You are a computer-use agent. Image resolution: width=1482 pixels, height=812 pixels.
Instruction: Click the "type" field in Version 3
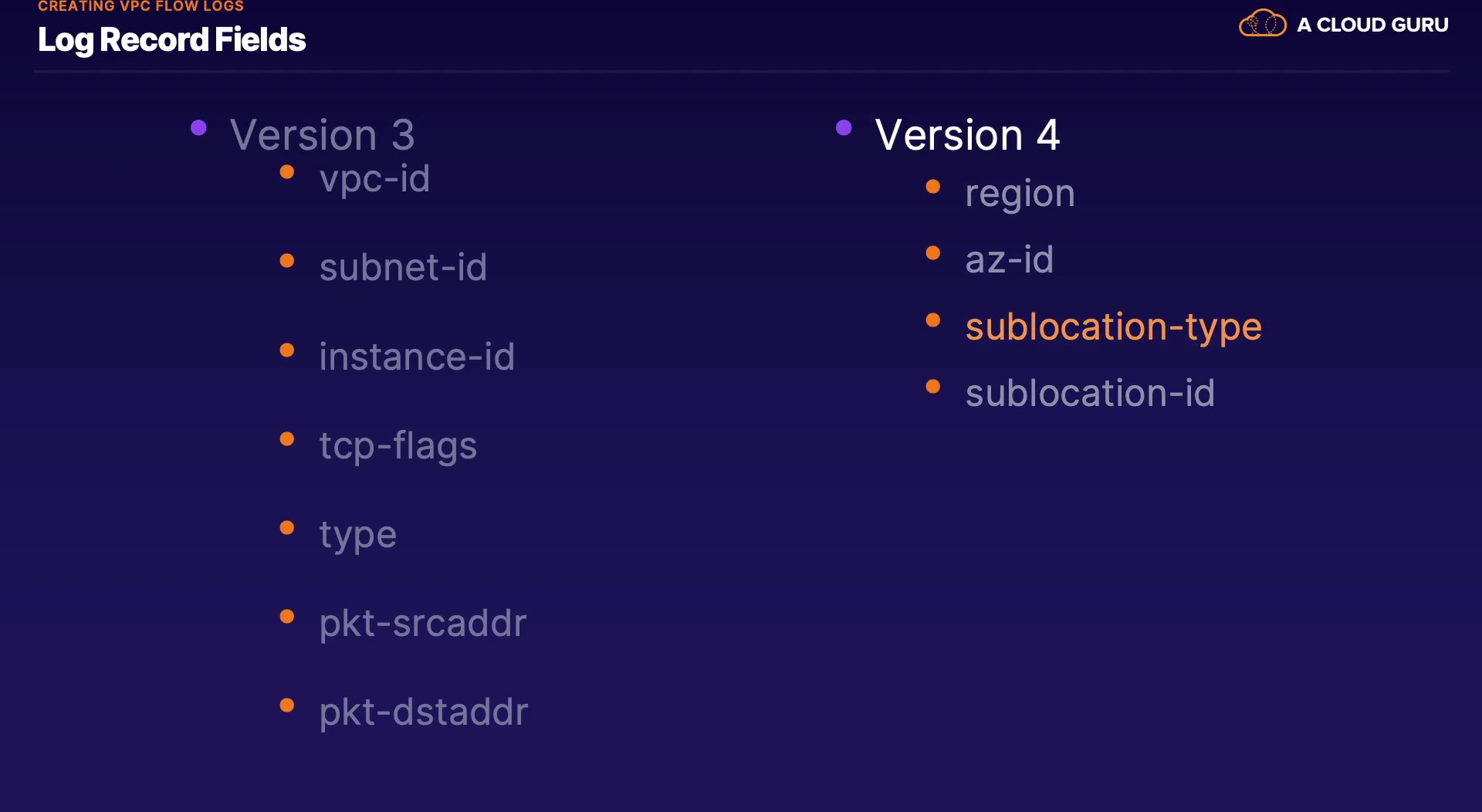point(358,535)
